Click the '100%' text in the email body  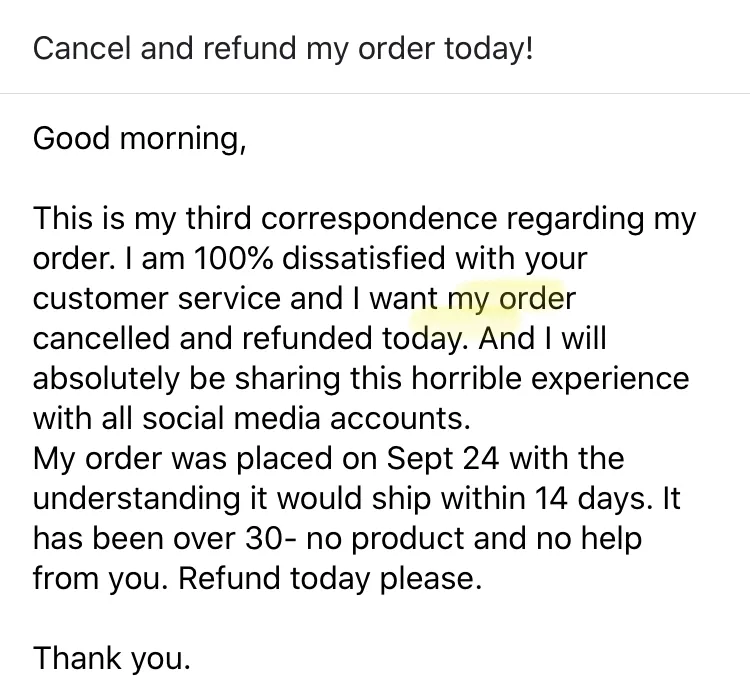pos(233,259)
